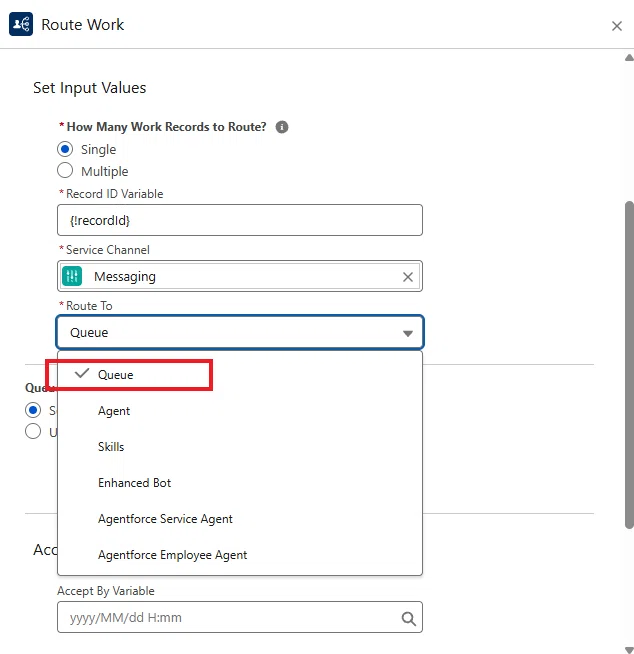Click the vertical scrollbar thumb
The width and height of the screenshot is (634, 654).
(x=629, y=365)
